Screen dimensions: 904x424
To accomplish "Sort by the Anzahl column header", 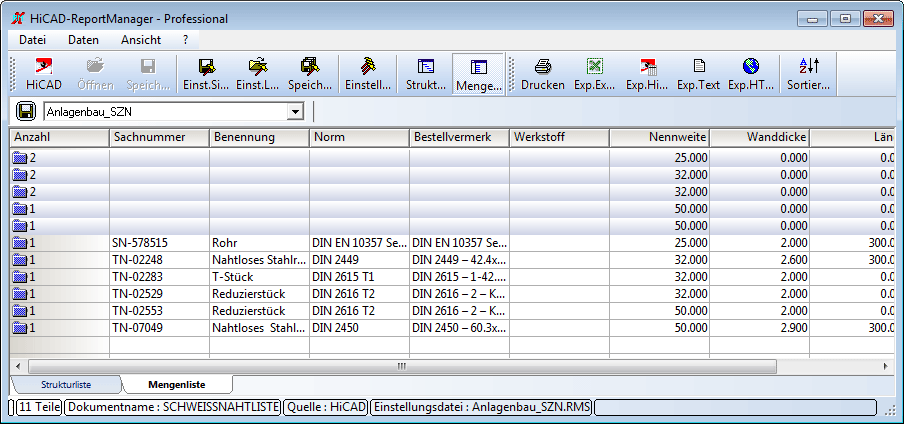I will point(59,138).
